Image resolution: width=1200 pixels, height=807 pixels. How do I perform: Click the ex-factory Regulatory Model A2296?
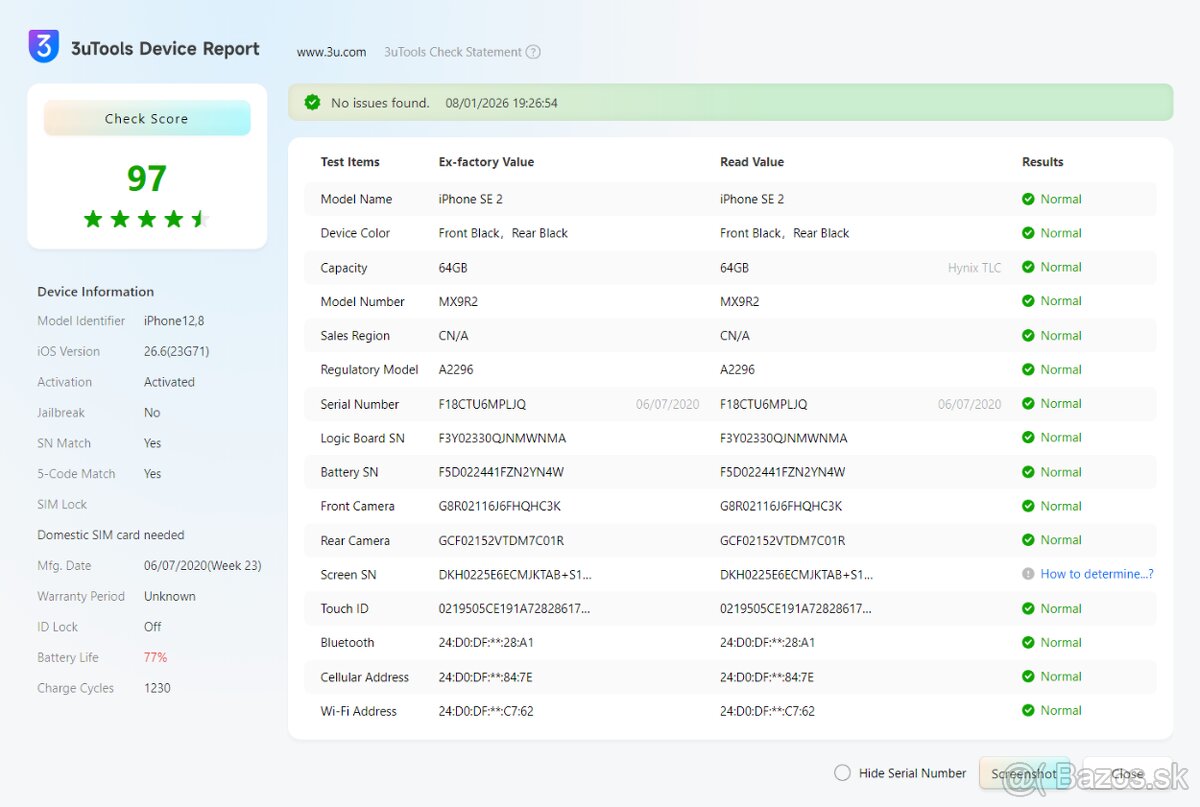[x=456, y=370]
